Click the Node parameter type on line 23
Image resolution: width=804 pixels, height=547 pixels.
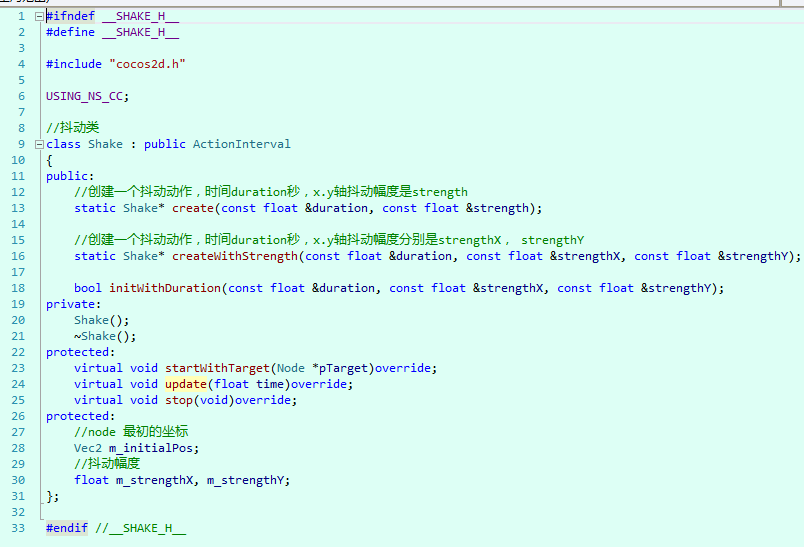click(x=291, y=368)
